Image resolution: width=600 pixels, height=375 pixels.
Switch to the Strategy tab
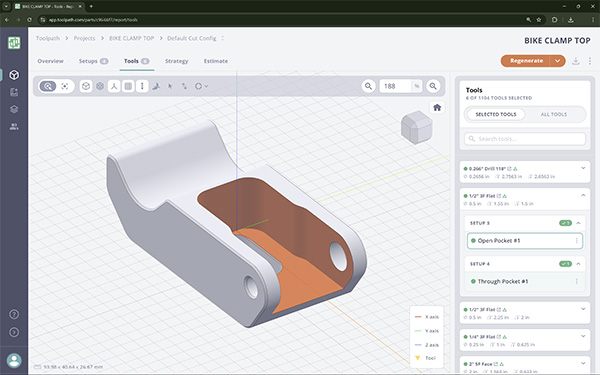point(176,61)
